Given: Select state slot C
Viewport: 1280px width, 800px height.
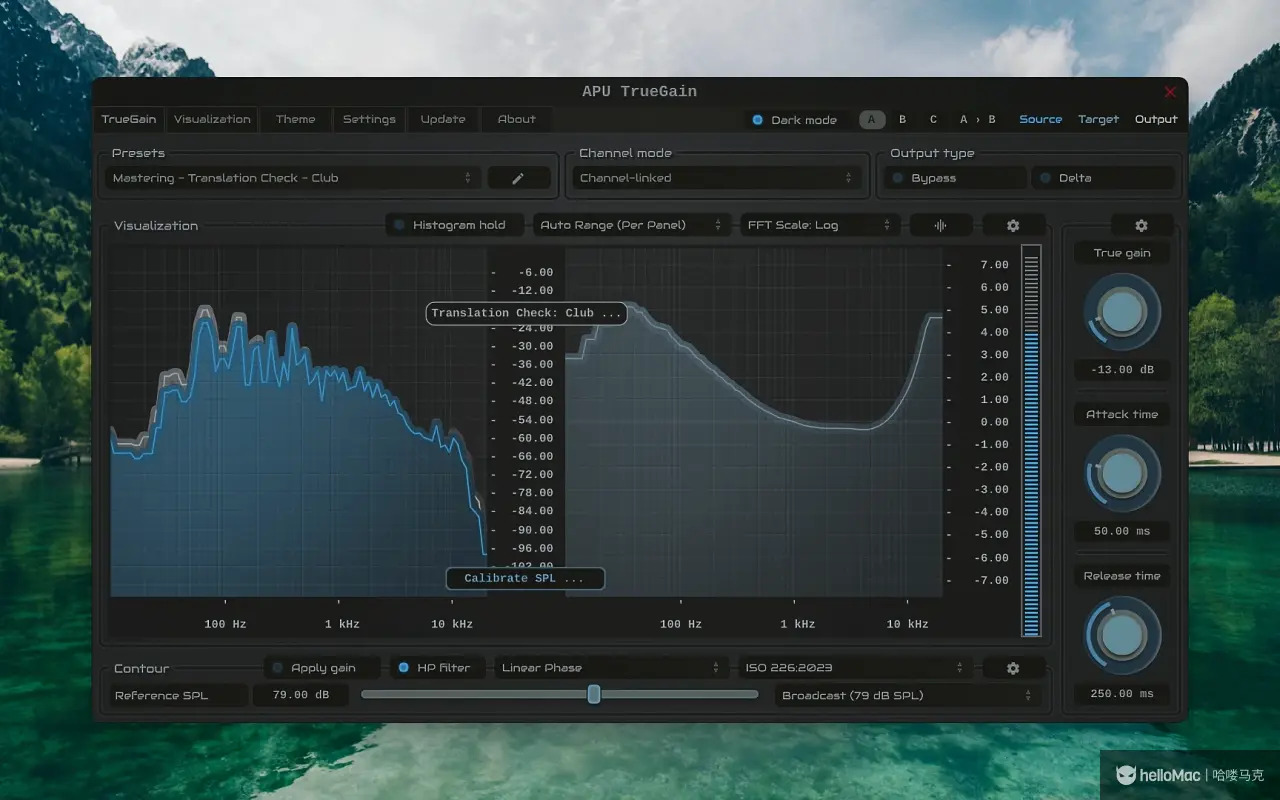Looking at the screenshot, I should (x=933, y=120).
